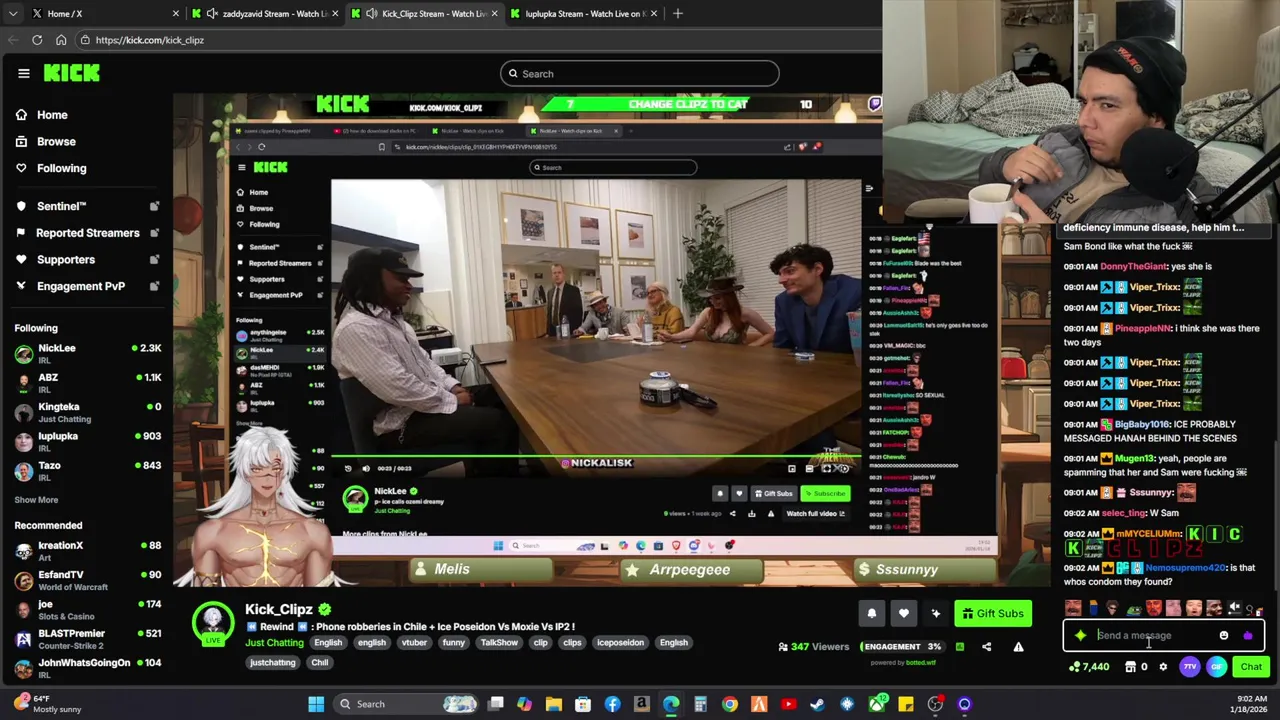Click the Home icon in Kick sidebar
The image size is (1280, 720).
tap(21, 115)
